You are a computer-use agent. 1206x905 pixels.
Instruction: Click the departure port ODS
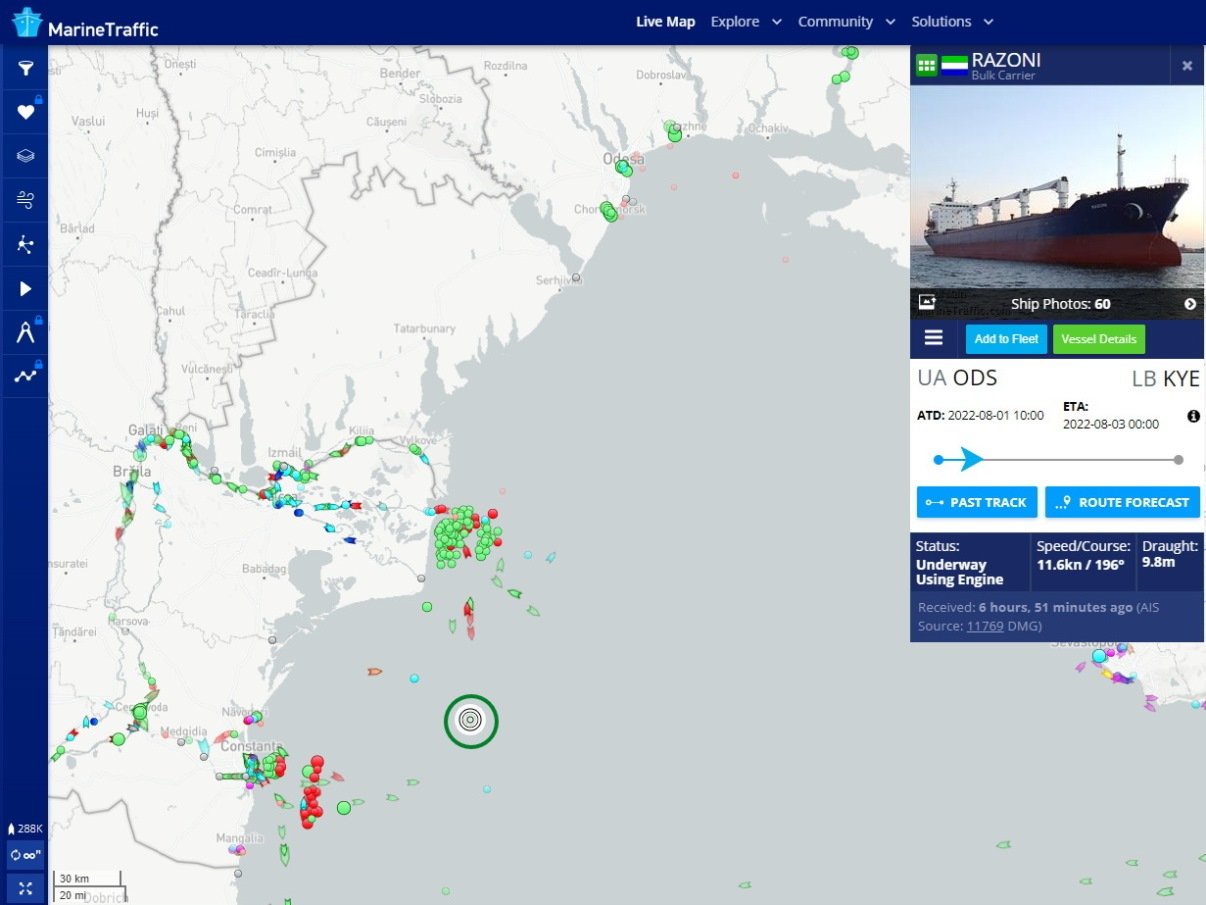(975, 378)
